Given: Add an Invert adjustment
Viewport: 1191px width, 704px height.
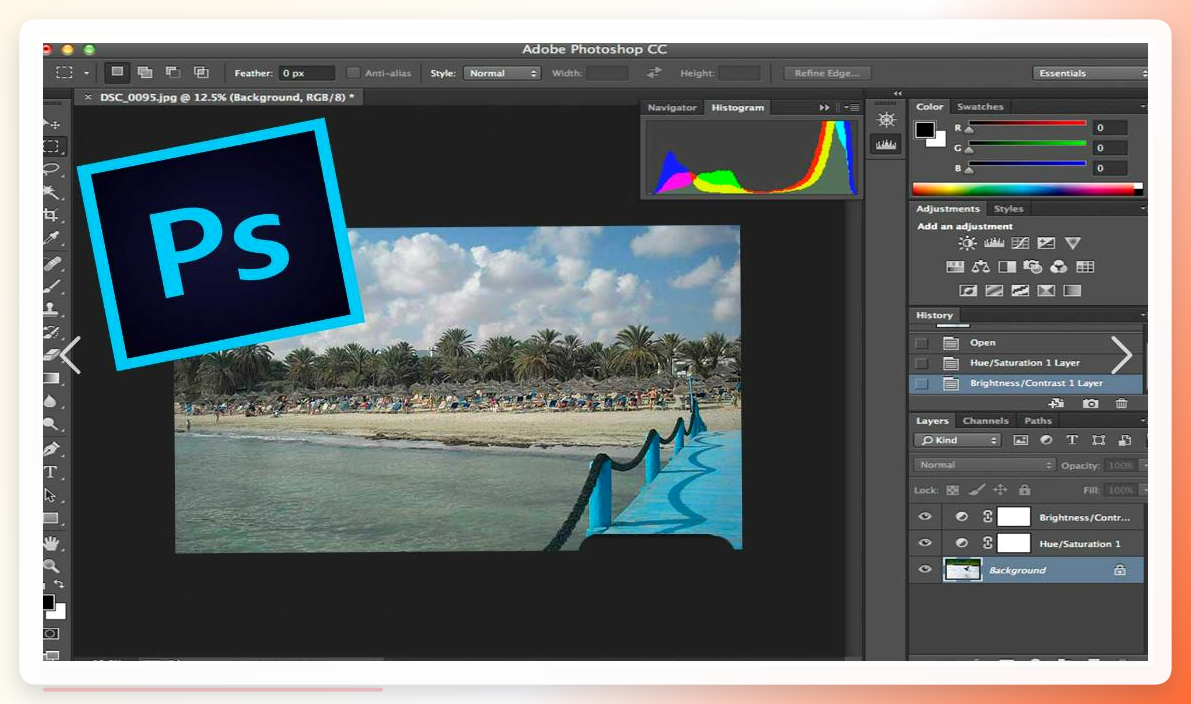Looking at the screenshot, I should point(968,290).
